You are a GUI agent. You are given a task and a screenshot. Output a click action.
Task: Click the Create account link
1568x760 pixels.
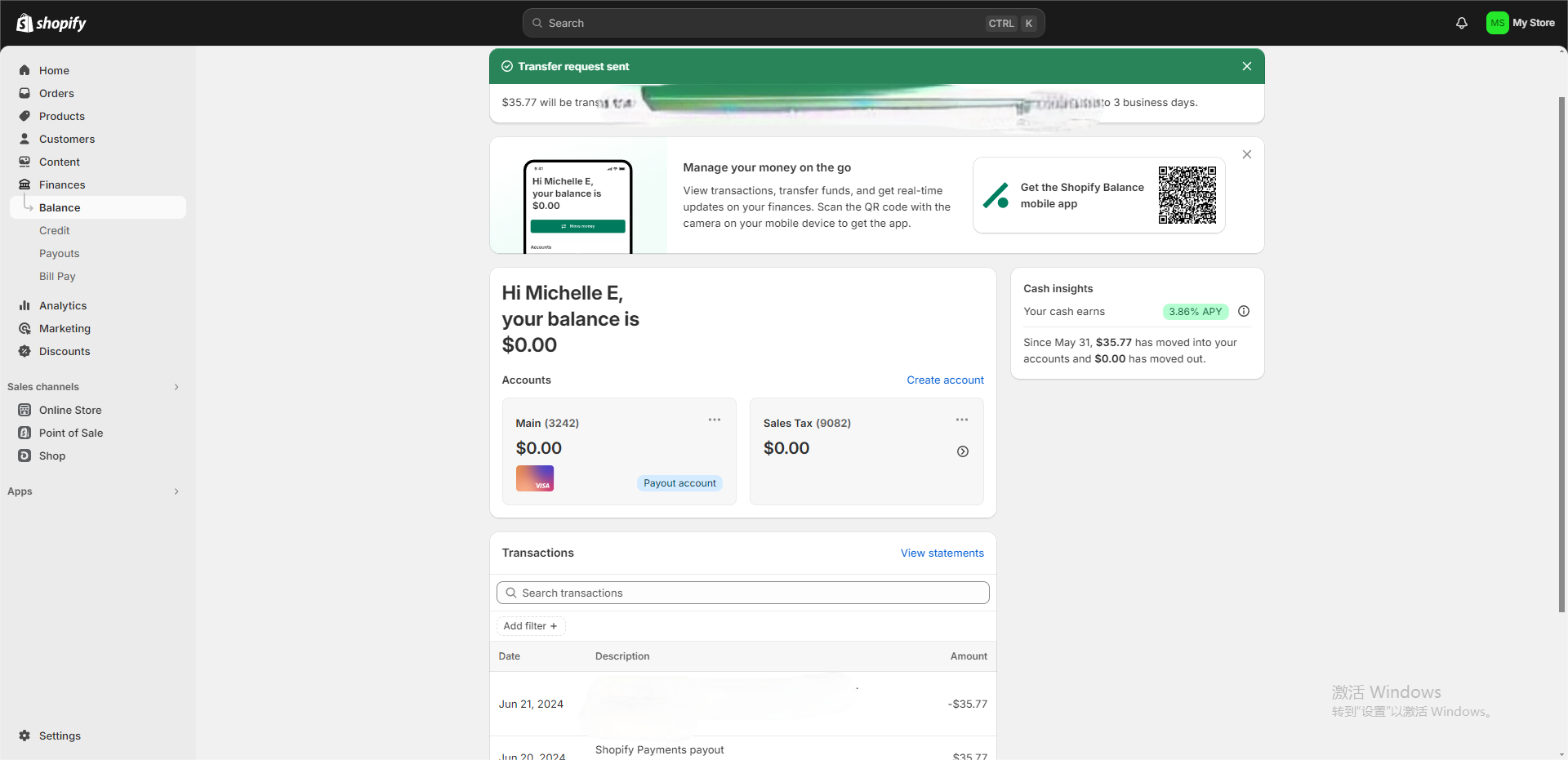coord(945,380)
